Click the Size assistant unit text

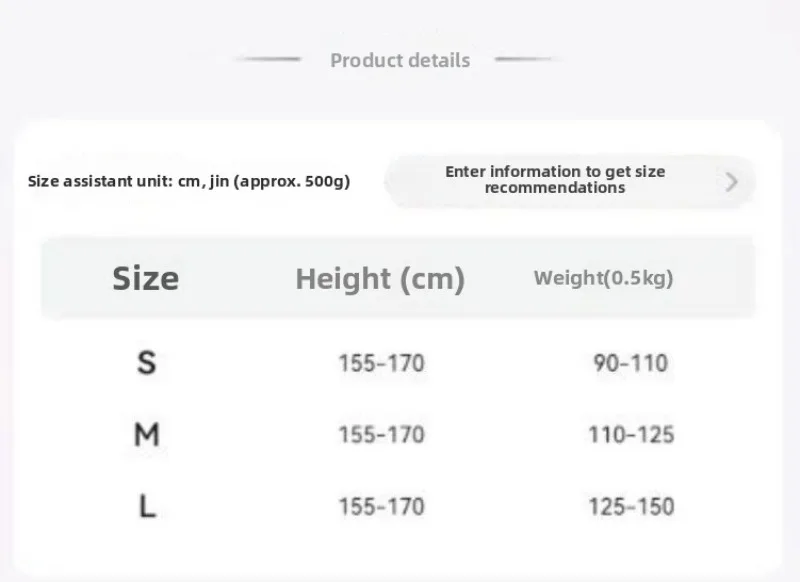coord(189,181)
